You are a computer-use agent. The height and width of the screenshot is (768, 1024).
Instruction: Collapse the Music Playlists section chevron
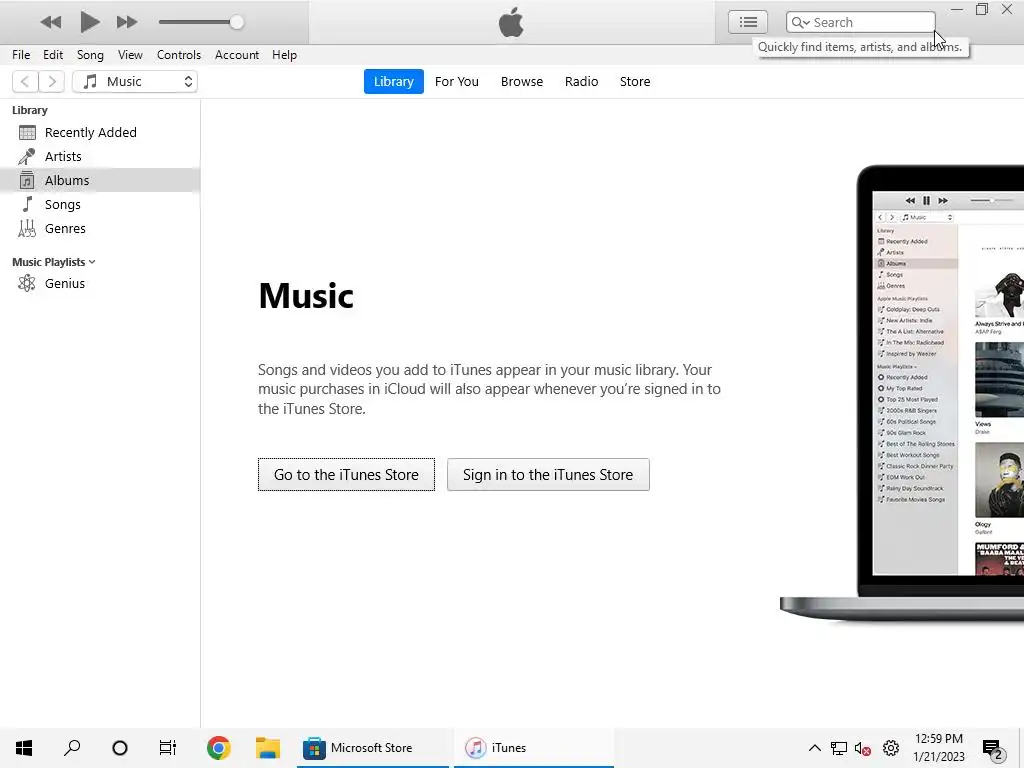(92, 262)
